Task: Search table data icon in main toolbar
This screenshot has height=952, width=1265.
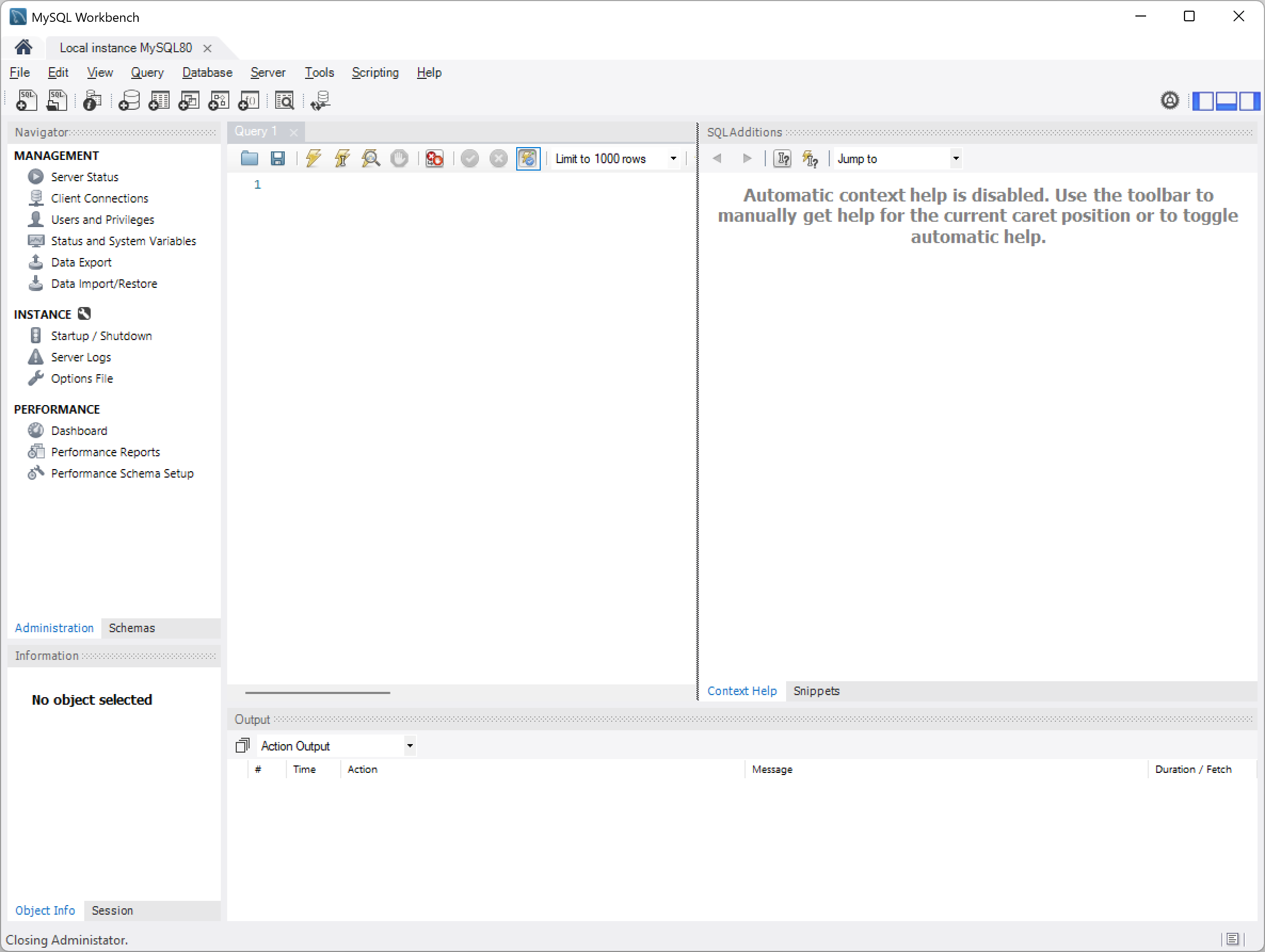Action: click(x=284, y=101)
